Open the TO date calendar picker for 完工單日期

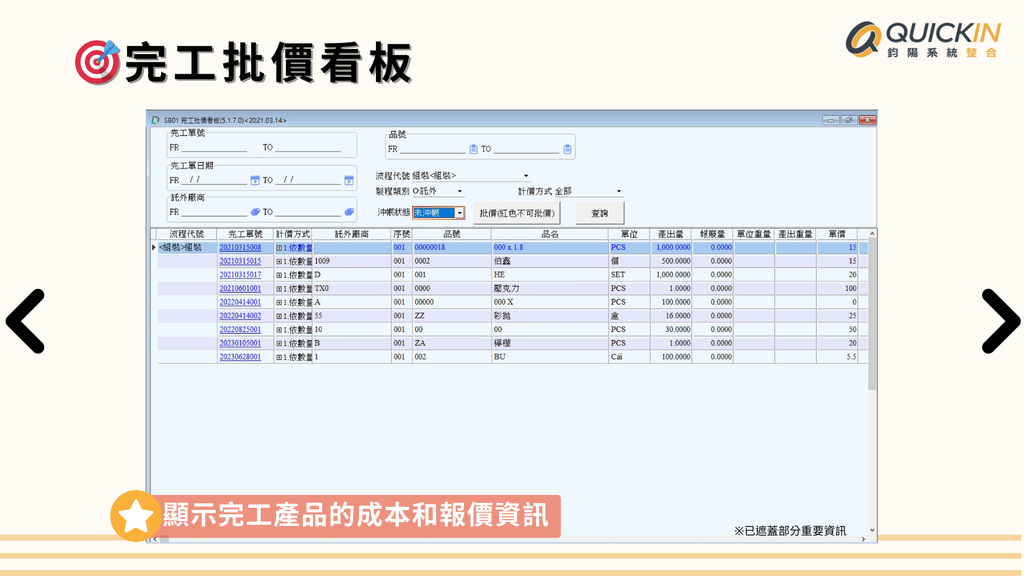[347, 179]
